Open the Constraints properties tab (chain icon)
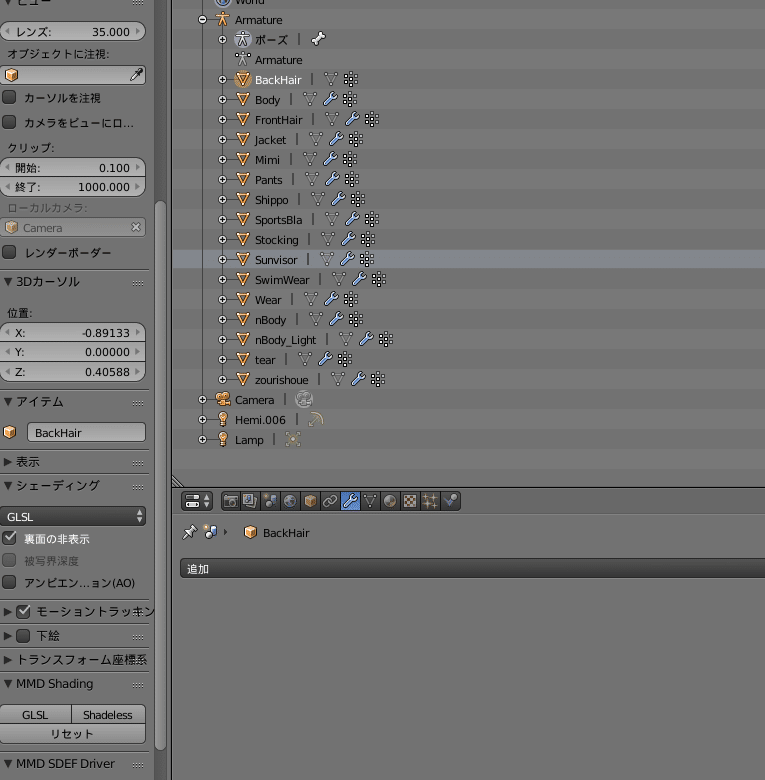 tap(330, 501)
